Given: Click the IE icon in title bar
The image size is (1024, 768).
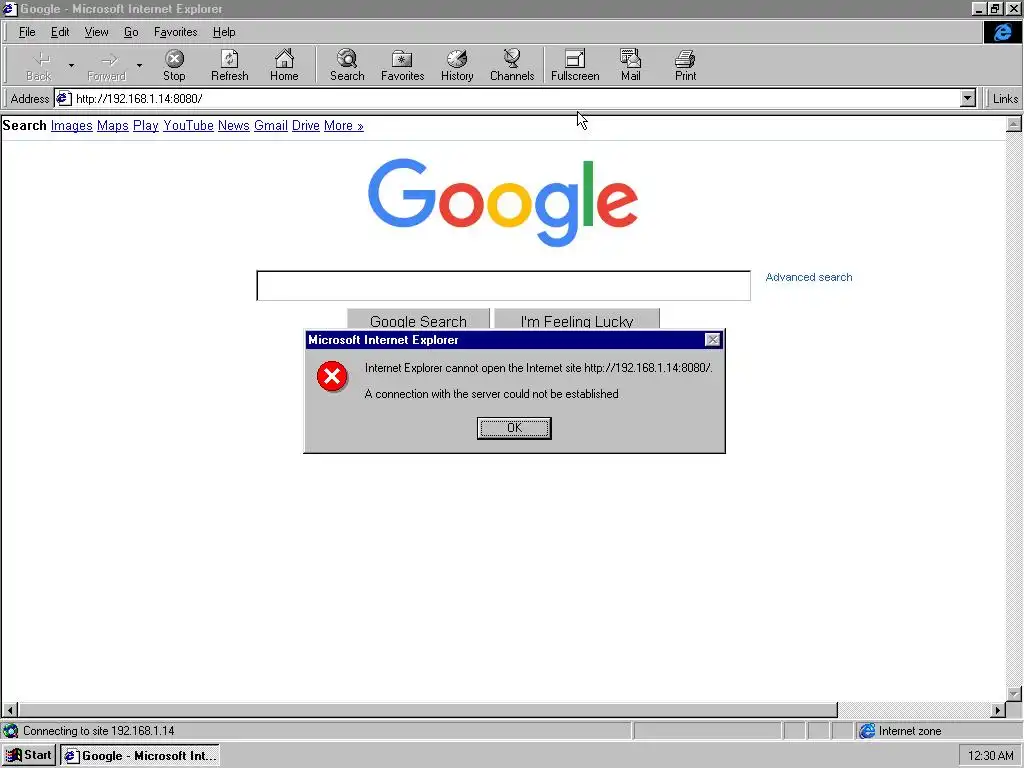Looking at the screenshot, I should [9, 8].
